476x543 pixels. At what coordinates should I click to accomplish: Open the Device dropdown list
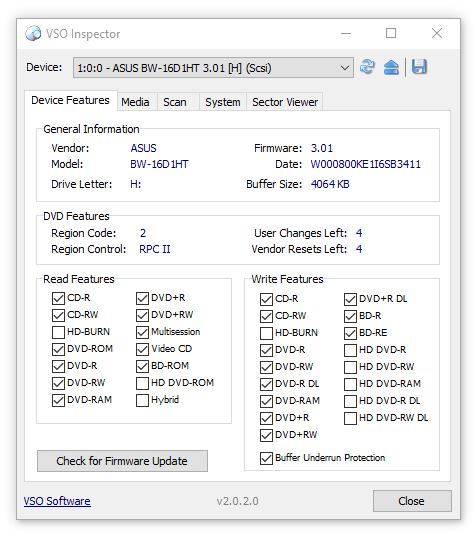[x=213, y=68]
